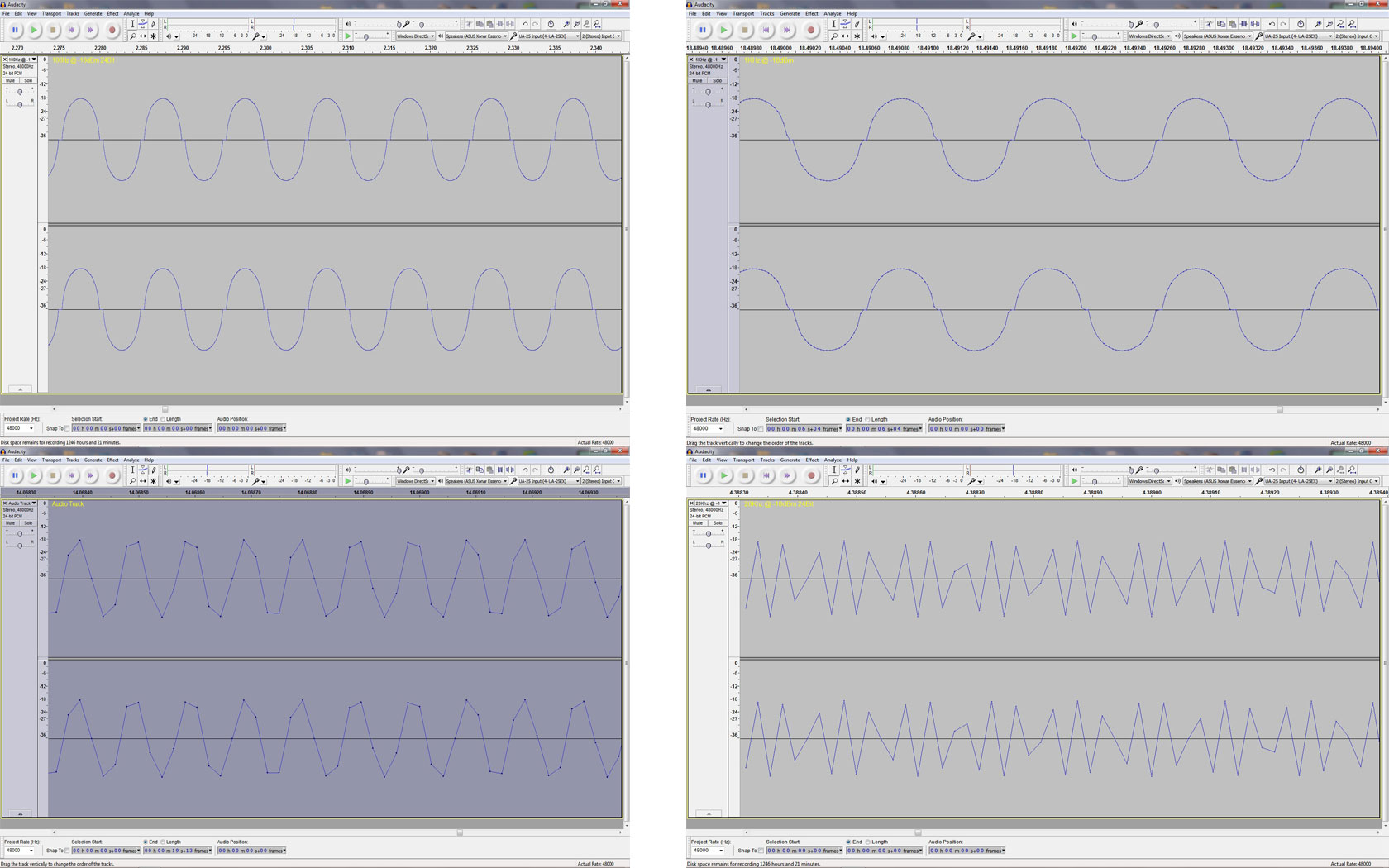Select the Multi-Tool mode icon

point(154,36)
